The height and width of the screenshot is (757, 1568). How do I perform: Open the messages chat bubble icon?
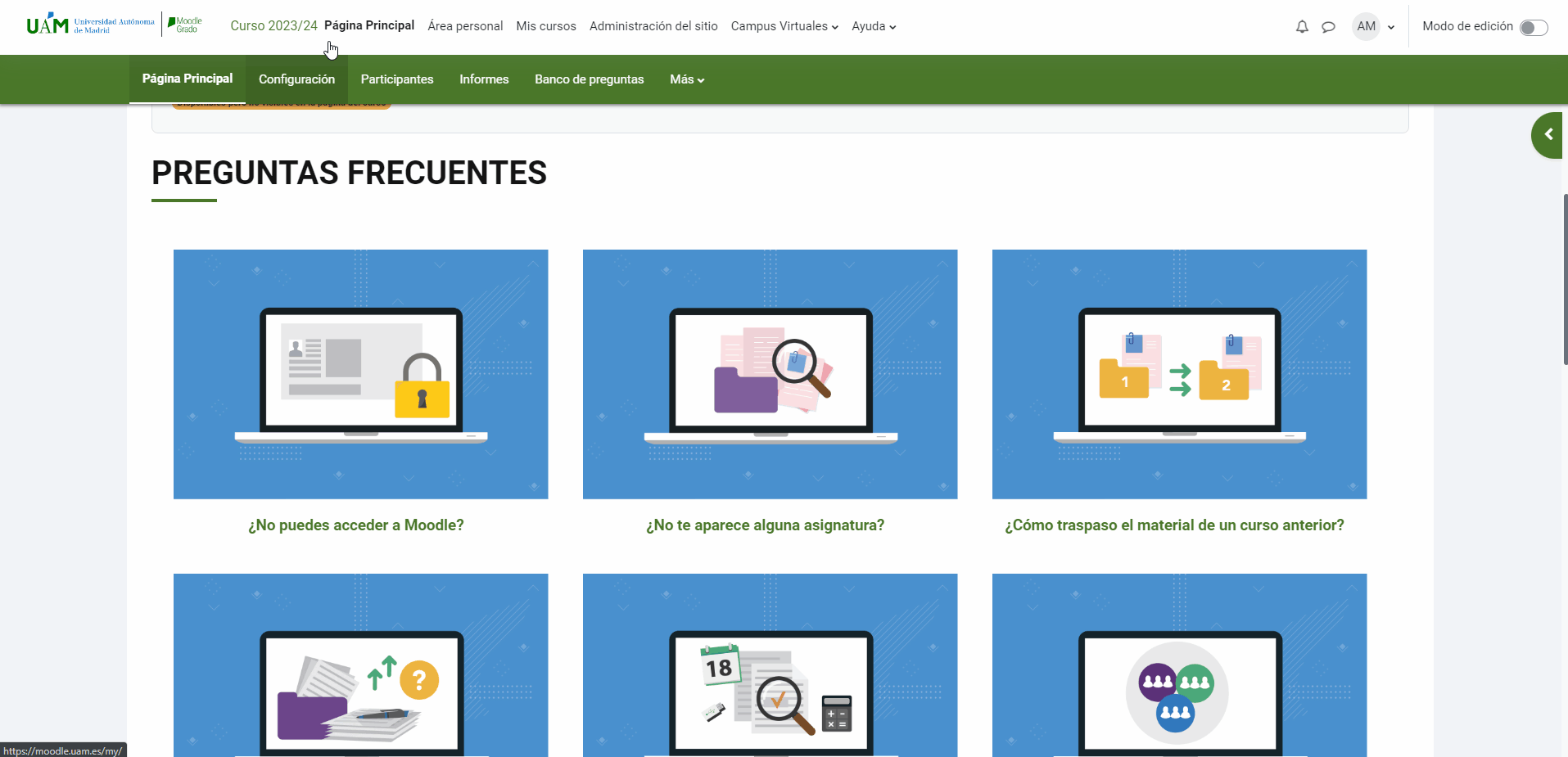[1328, 26]
